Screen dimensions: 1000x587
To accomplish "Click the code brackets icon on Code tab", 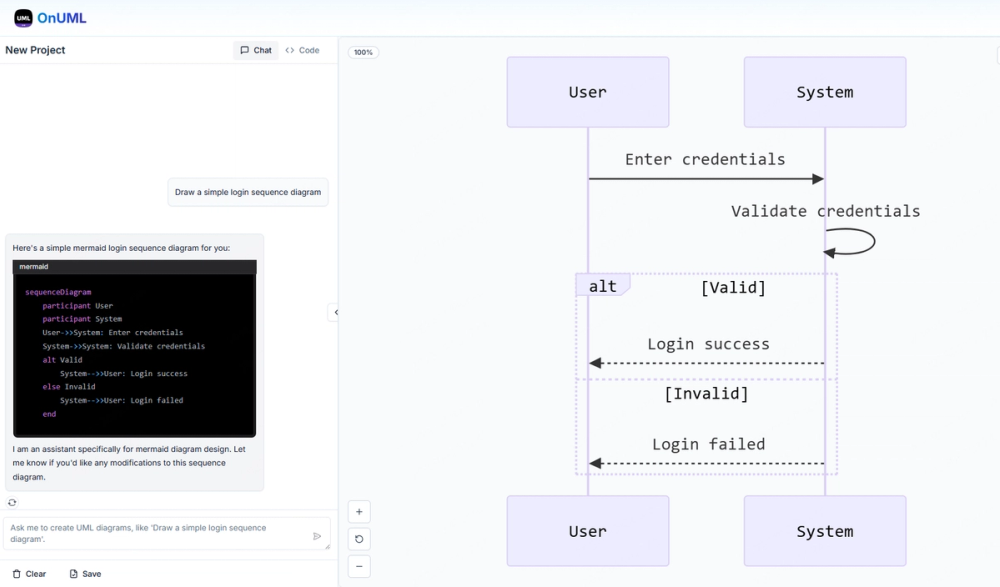I will tap(289, 49).
